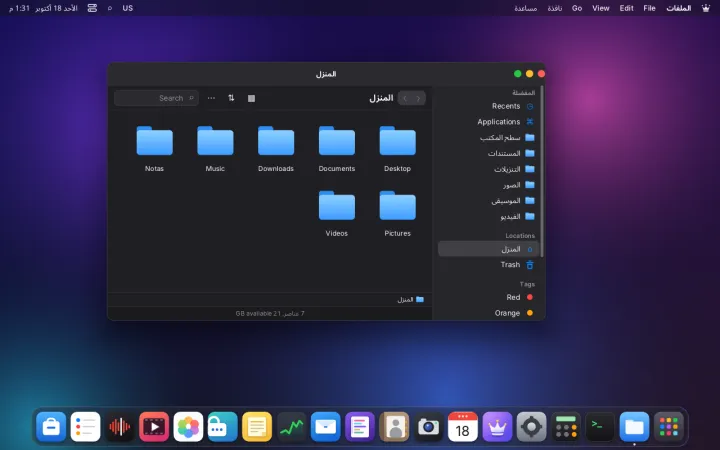Open the Videos folder

[337, 214]
